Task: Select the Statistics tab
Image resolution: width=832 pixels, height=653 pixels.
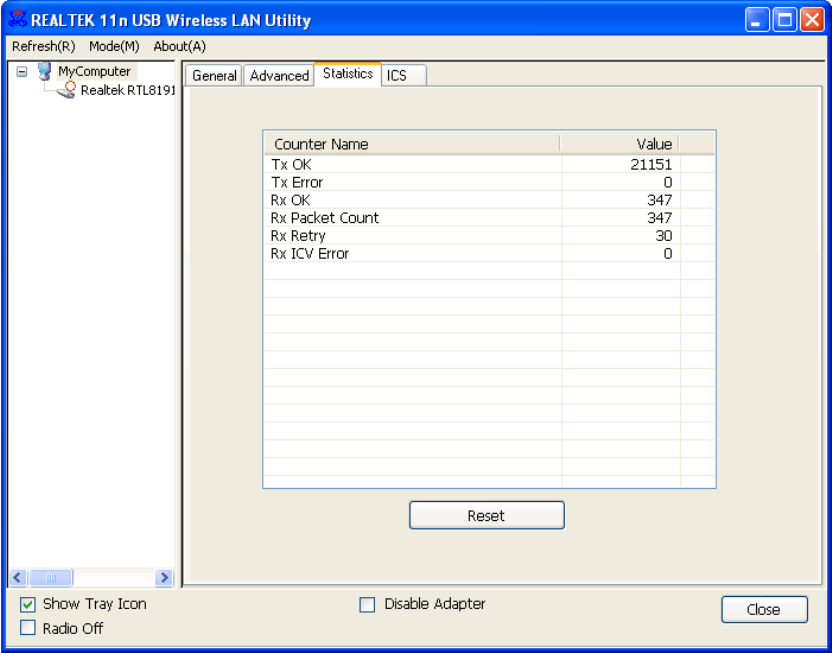Action: pos(348,74)
